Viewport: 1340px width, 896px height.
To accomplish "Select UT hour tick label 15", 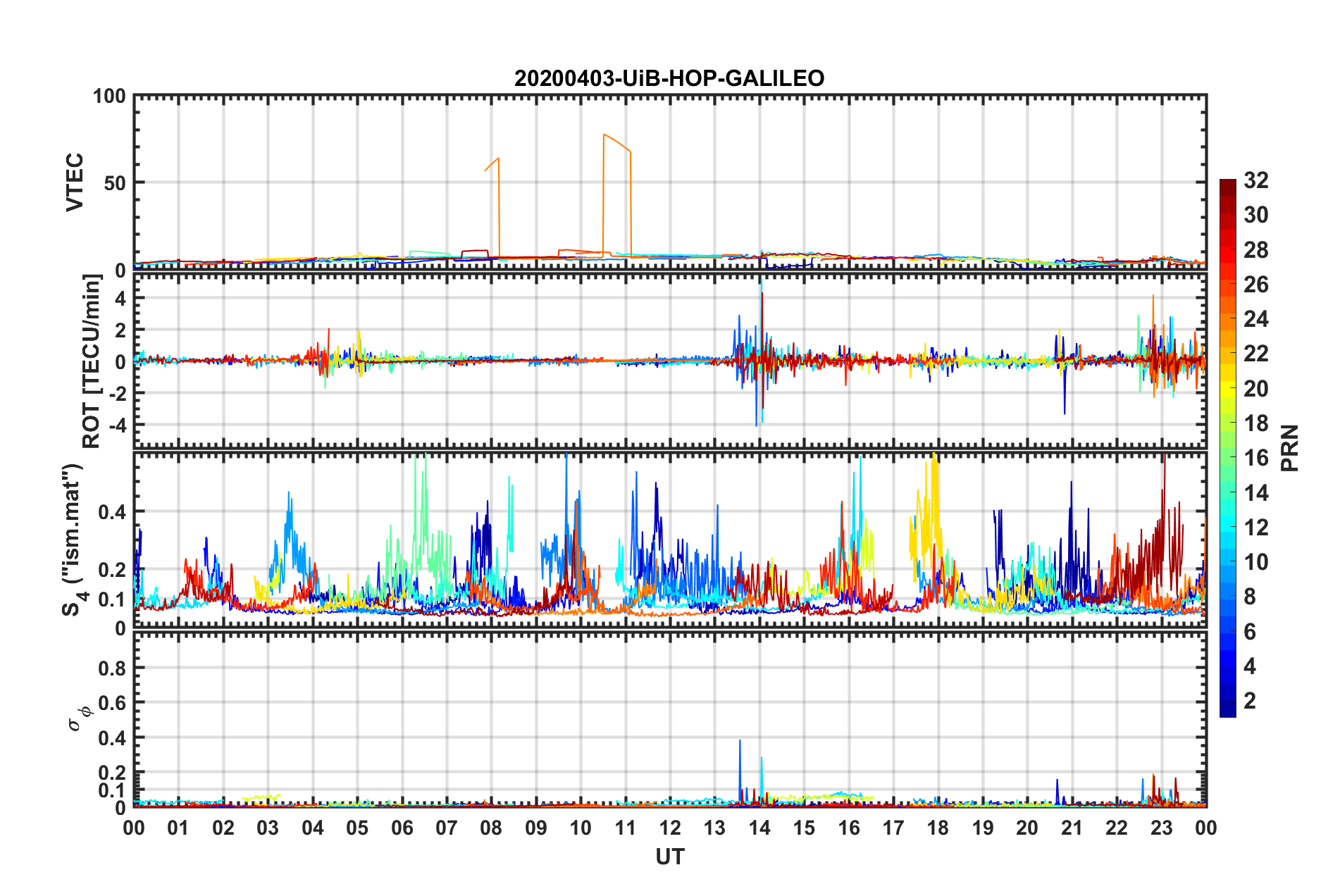I will (x=805, y=828).
